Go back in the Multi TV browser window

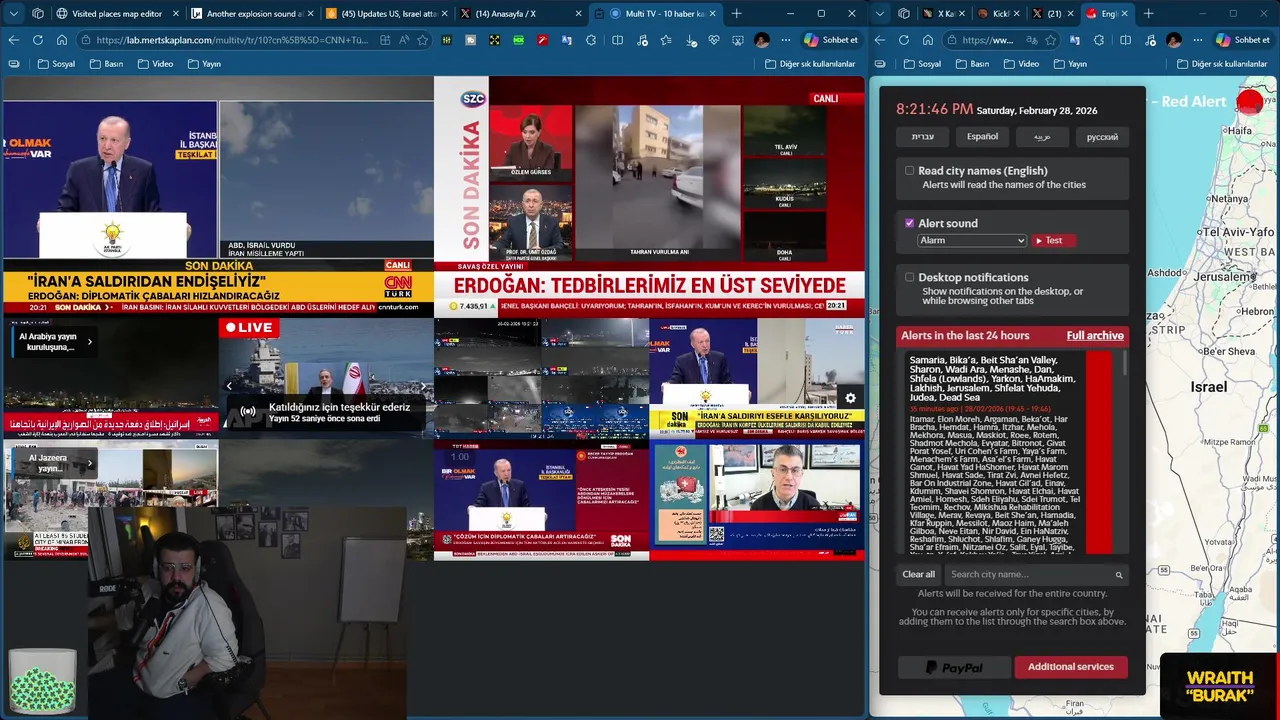pos(14,40)
